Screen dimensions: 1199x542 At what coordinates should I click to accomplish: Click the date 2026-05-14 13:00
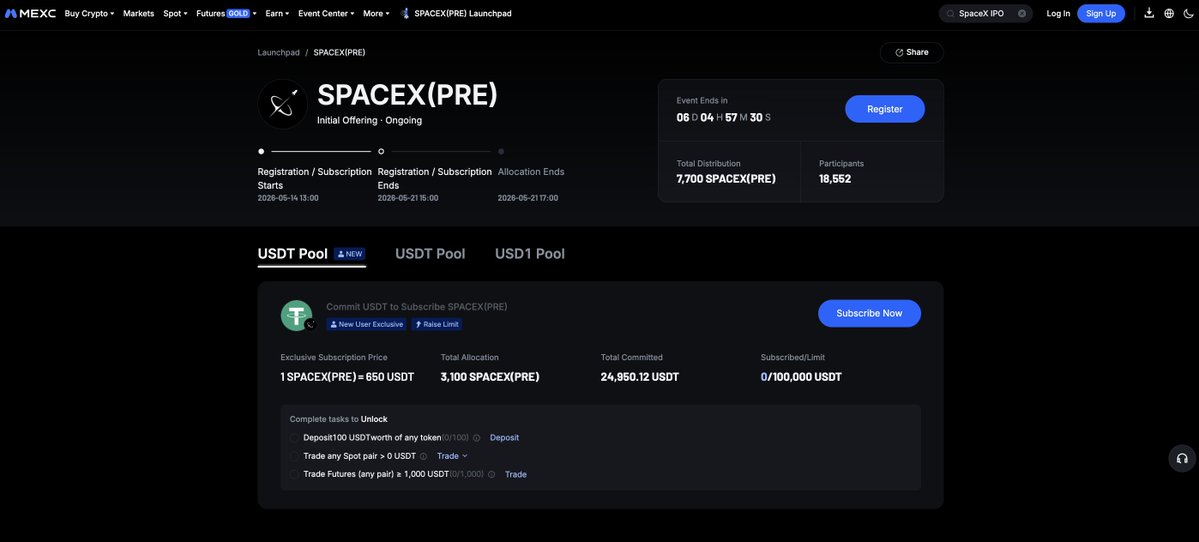288,198
